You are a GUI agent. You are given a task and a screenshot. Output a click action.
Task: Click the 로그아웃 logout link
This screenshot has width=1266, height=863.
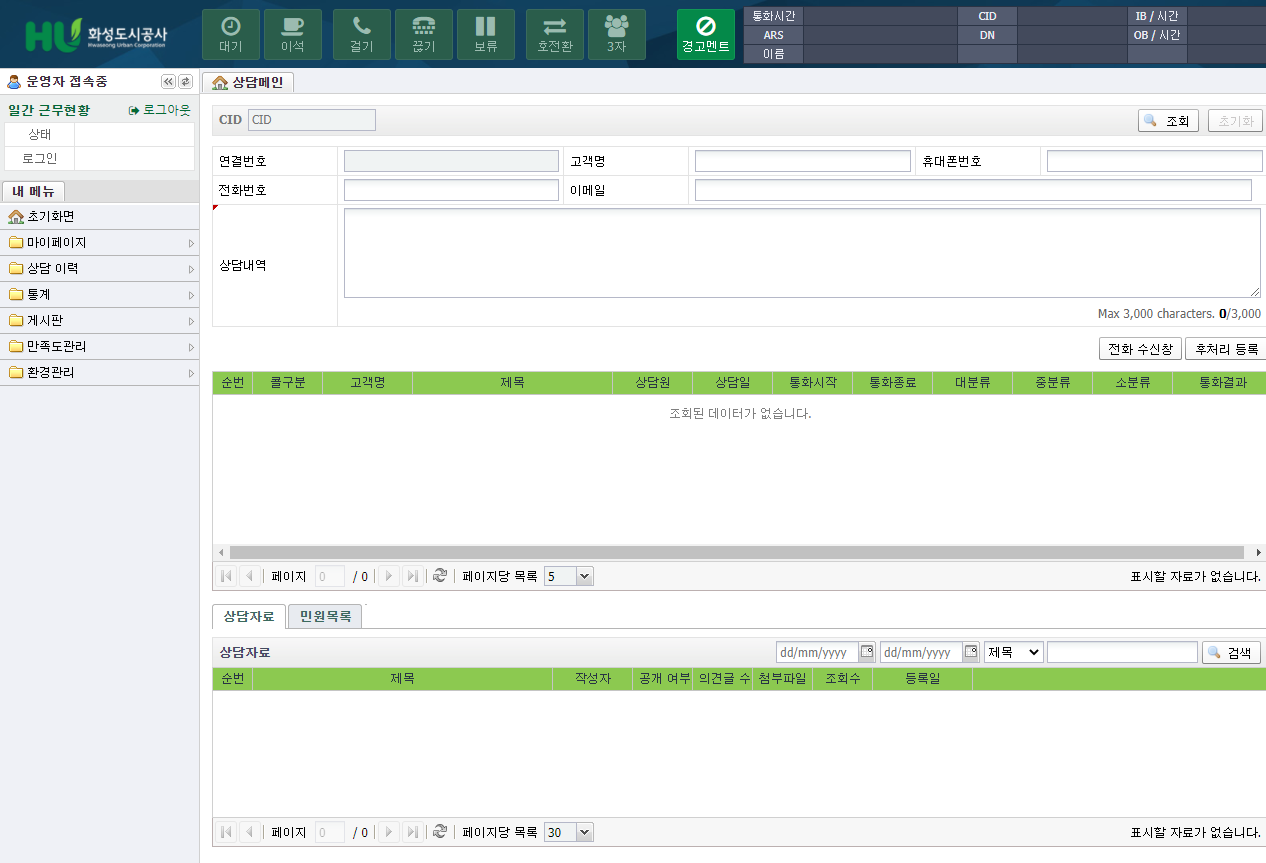click(160, 110)
